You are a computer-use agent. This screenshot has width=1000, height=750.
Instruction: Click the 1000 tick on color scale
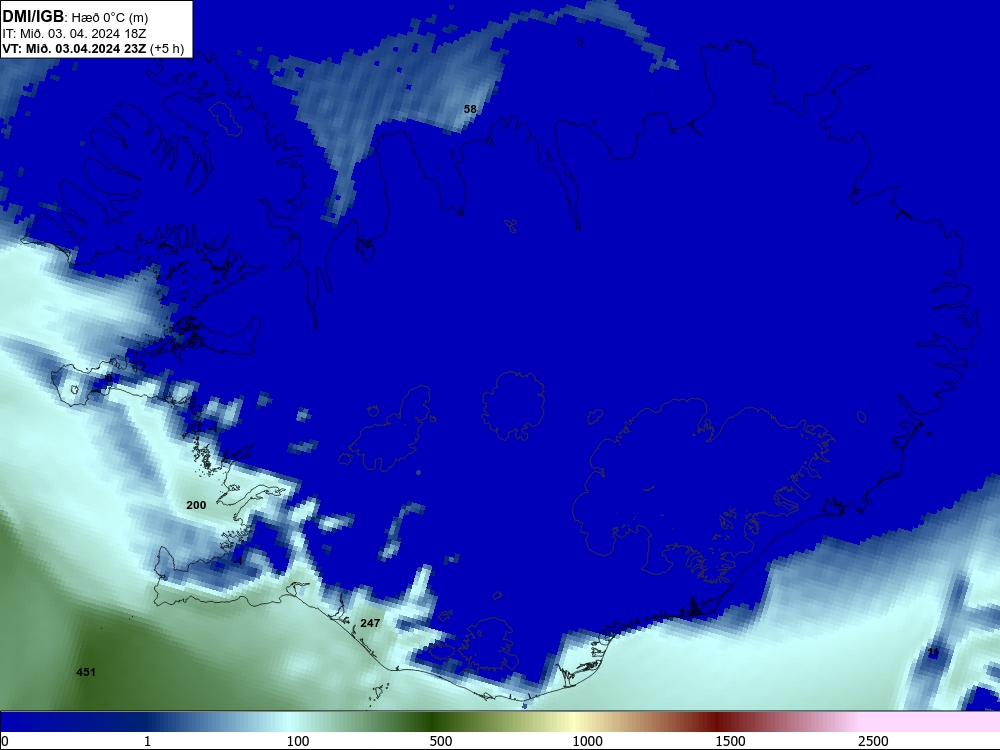click(x=587, y=741)
